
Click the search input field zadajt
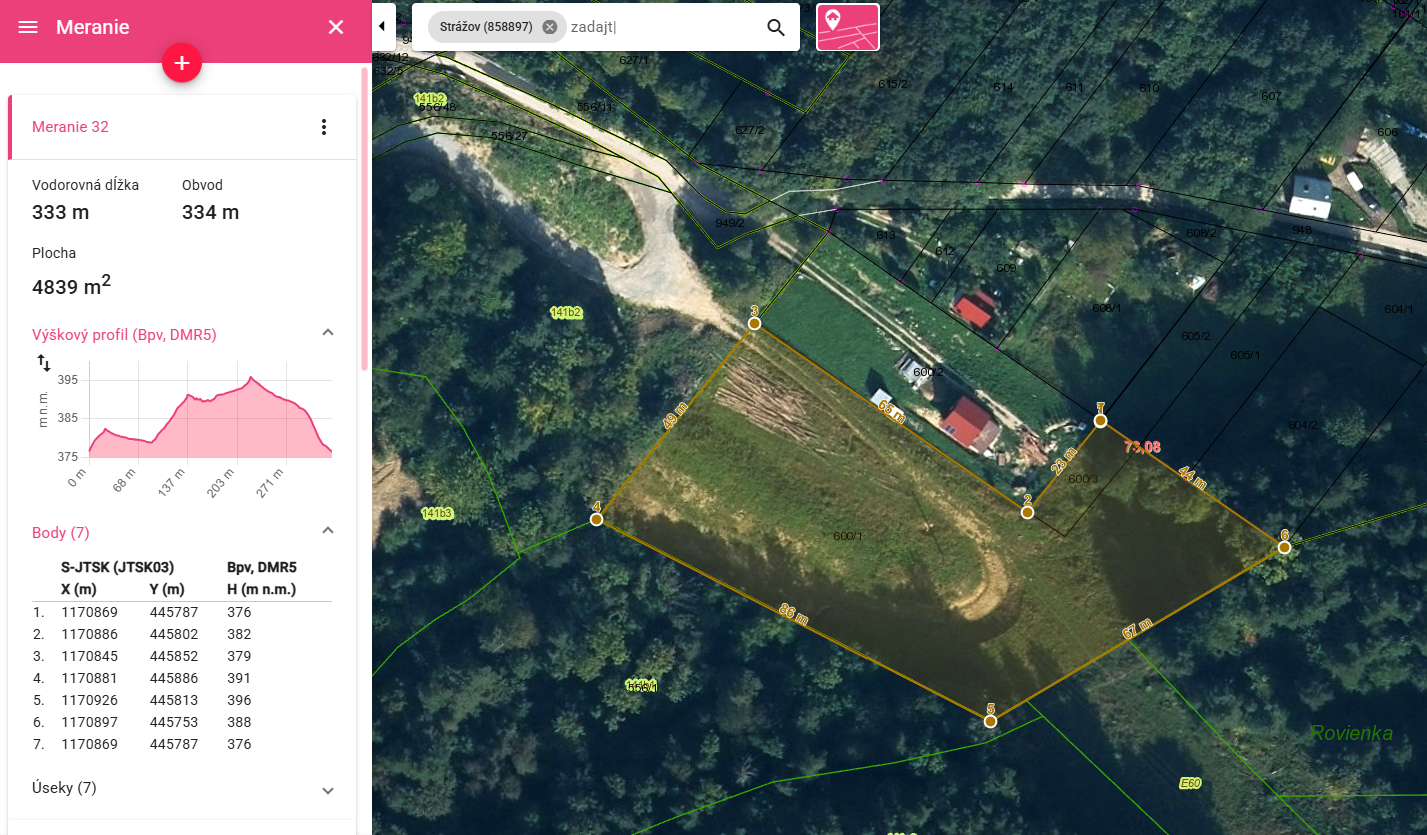click(x=660, y=27)
